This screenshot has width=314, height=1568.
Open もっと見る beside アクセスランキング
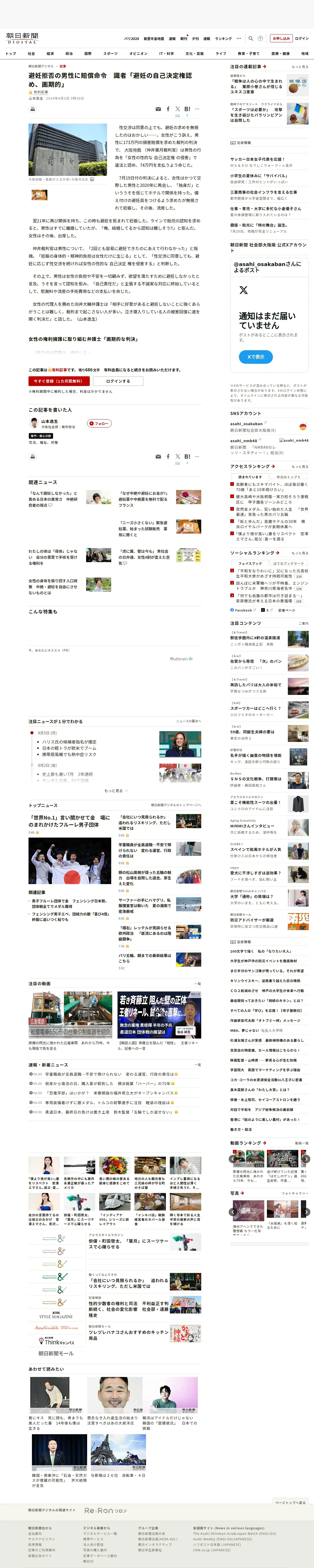click(299, 467)
